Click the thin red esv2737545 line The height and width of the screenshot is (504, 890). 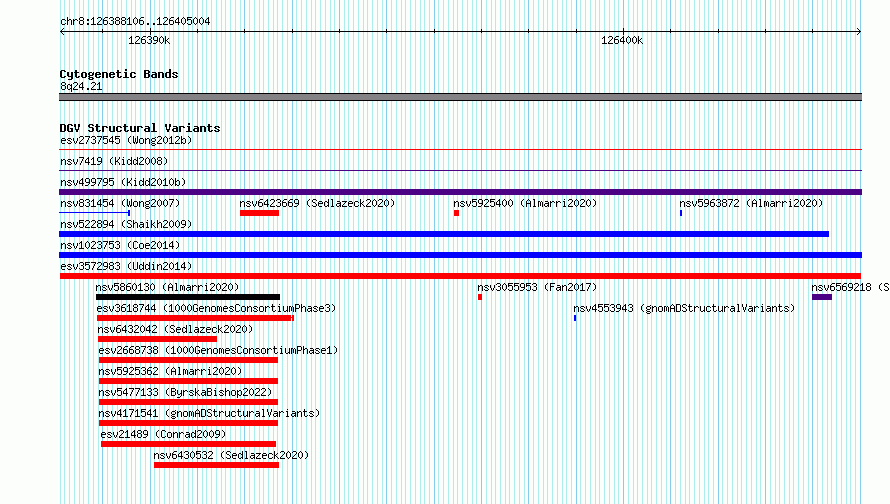point(460,150)
